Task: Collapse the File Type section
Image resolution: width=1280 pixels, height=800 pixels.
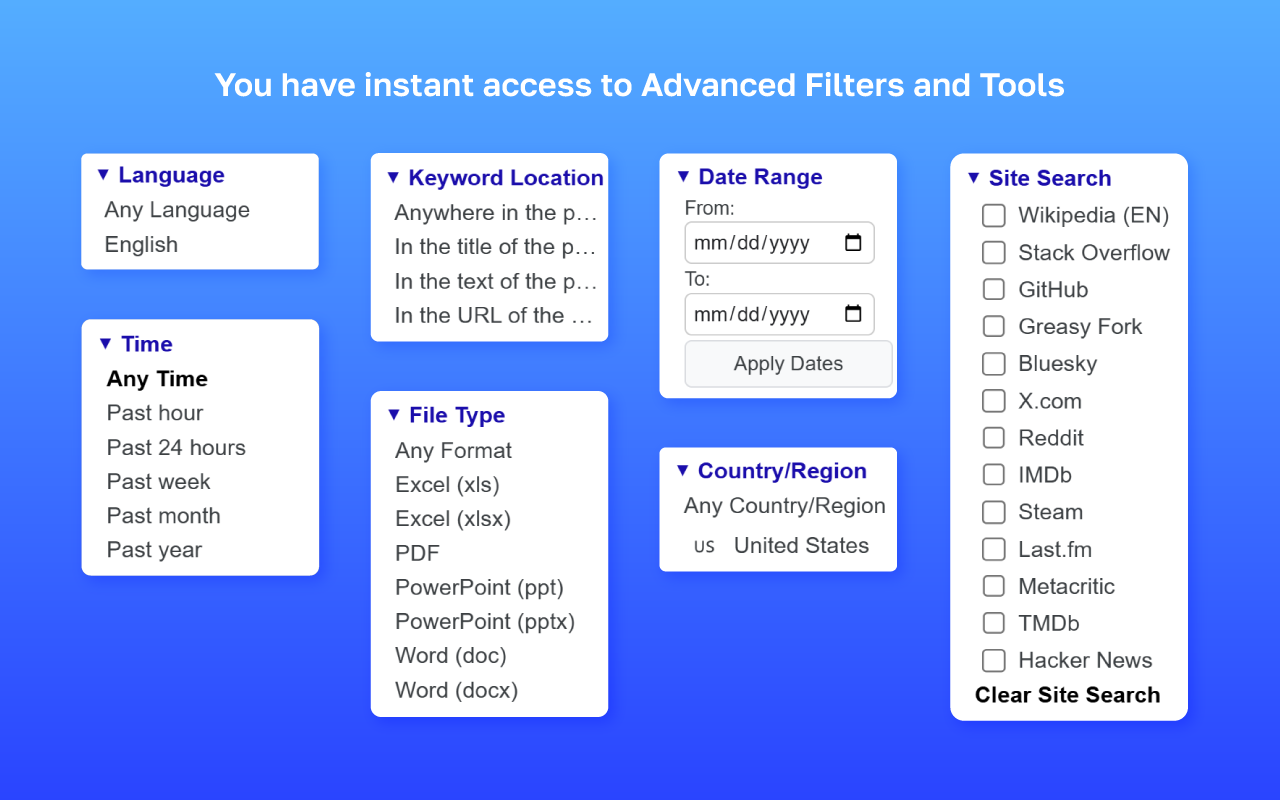Action: point(394,415)
